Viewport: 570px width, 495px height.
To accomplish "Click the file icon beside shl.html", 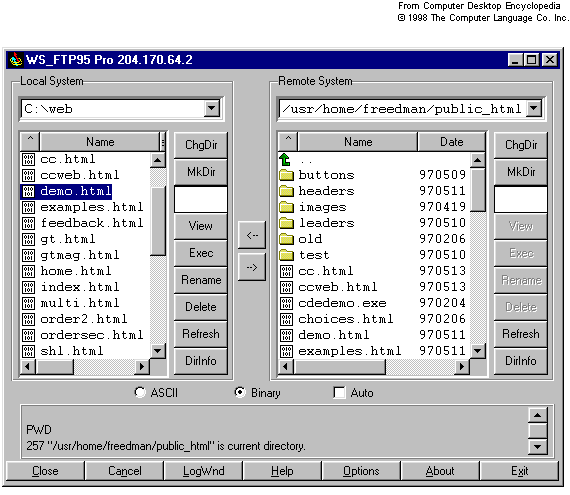I will pyautogui.click(x=28, y=351).
